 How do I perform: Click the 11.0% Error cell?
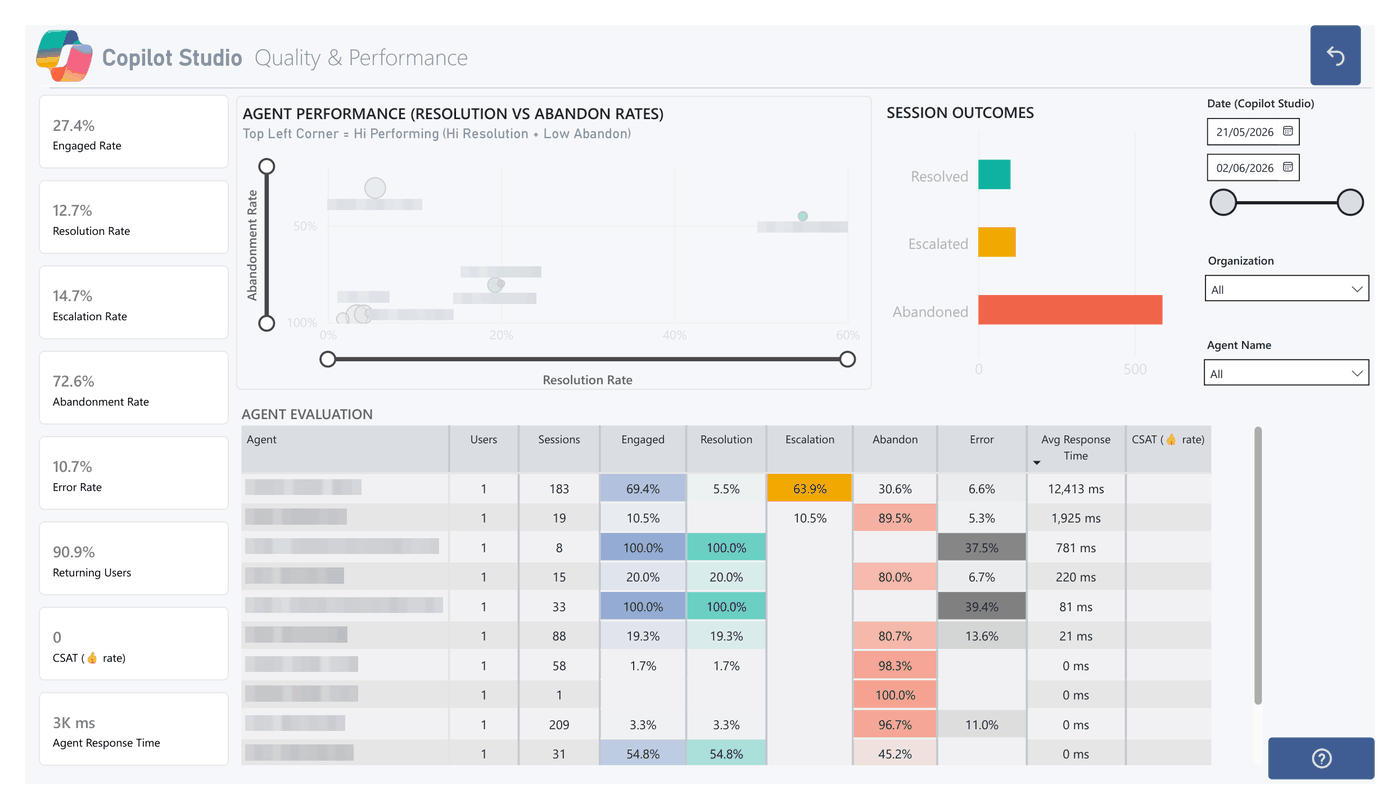point(982,724)
